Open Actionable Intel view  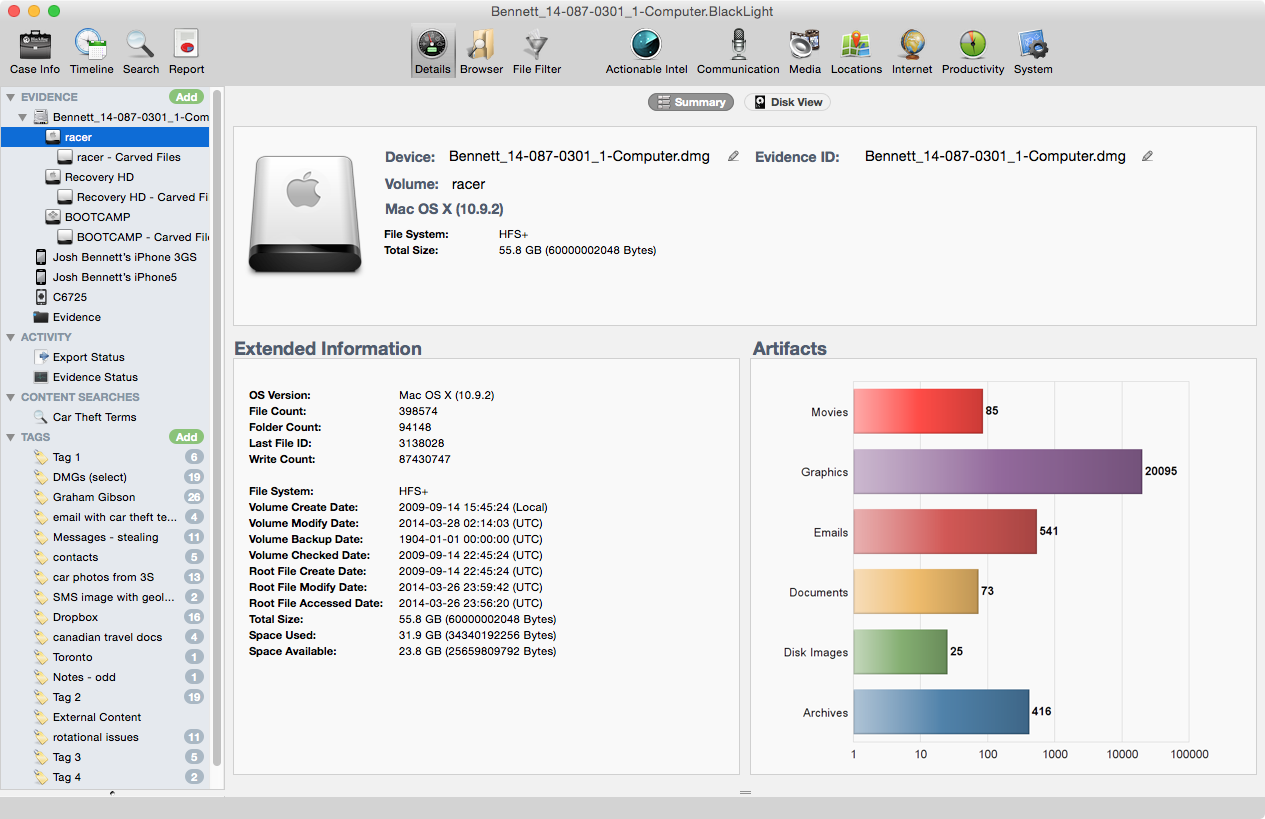(x=646, y=45)
